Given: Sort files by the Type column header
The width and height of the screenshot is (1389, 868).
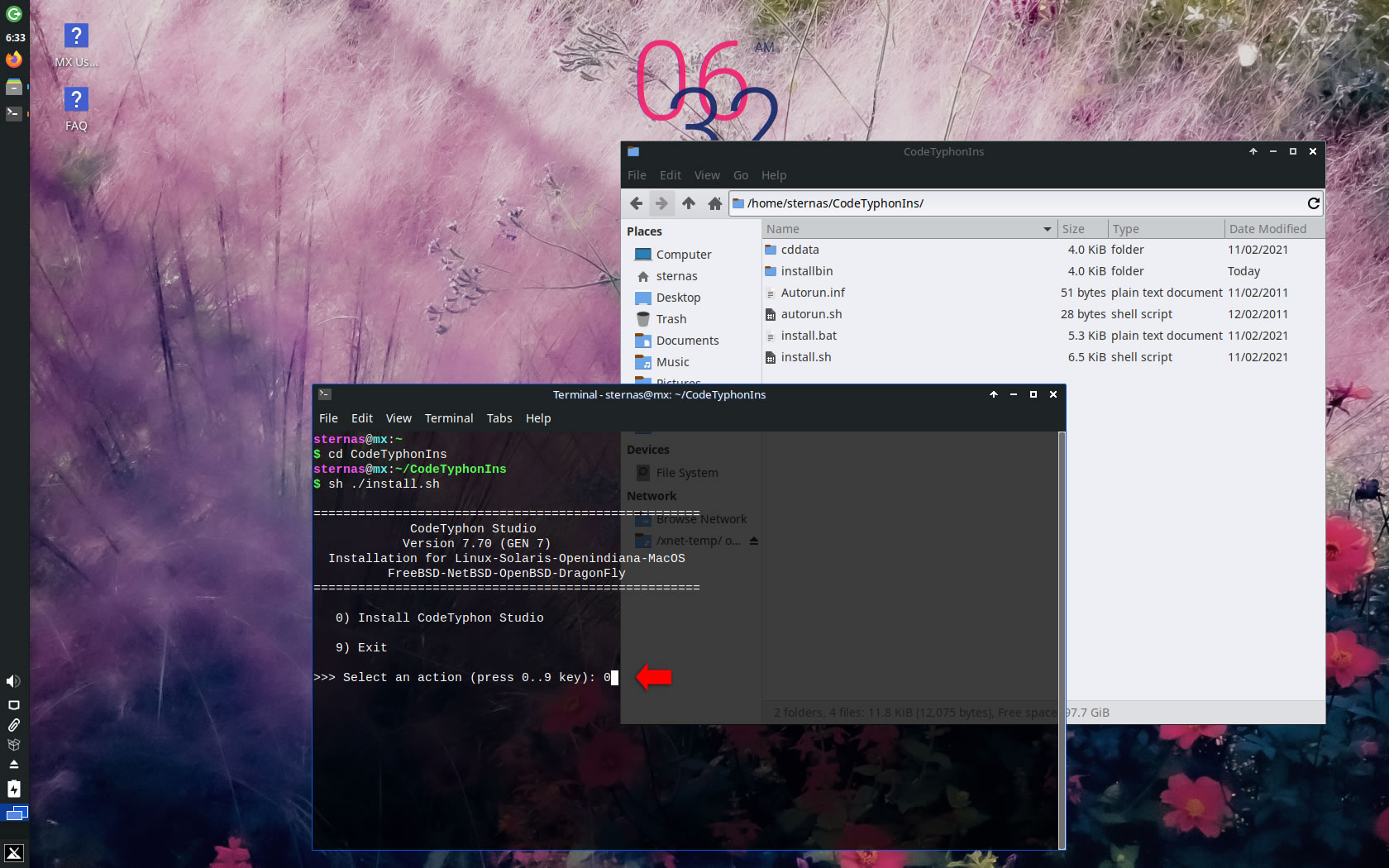Looking at the screenshot, I should 1167,229.
